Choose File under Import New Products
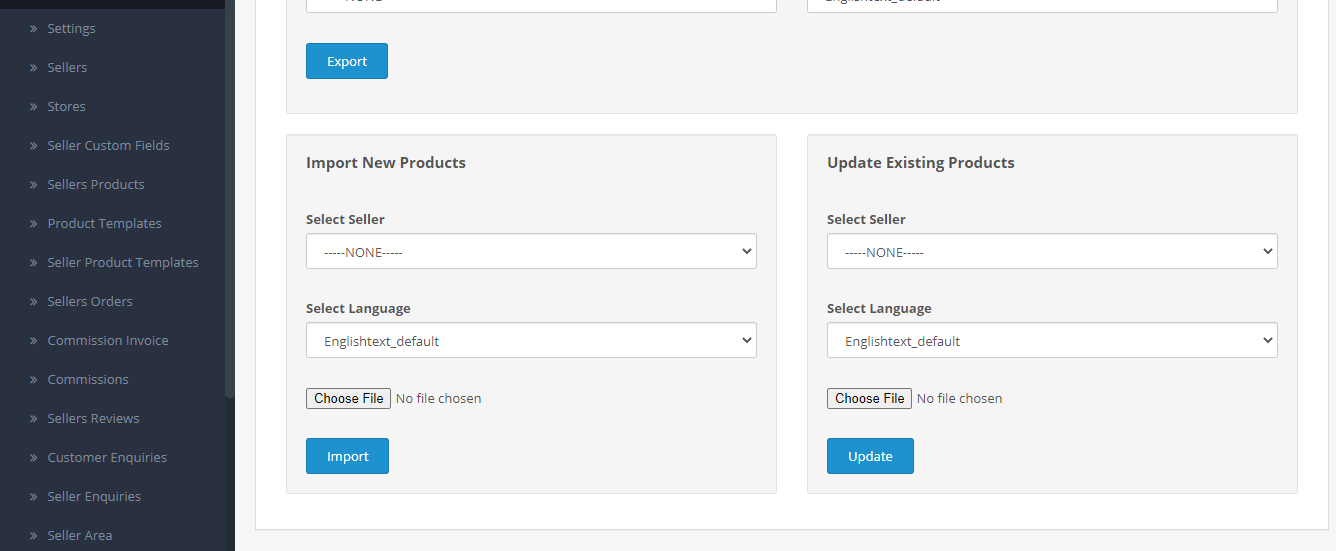1336x551 pixels. point(348,398)
